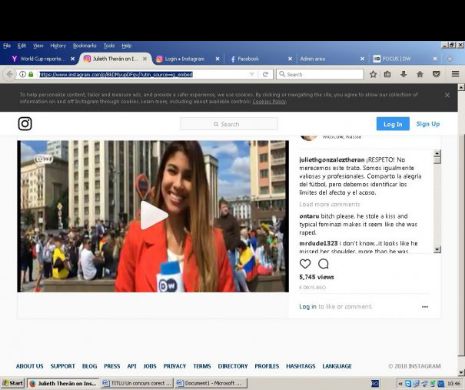Open the Tools menu
465x390 pixels.
click(x=109, y=46)
